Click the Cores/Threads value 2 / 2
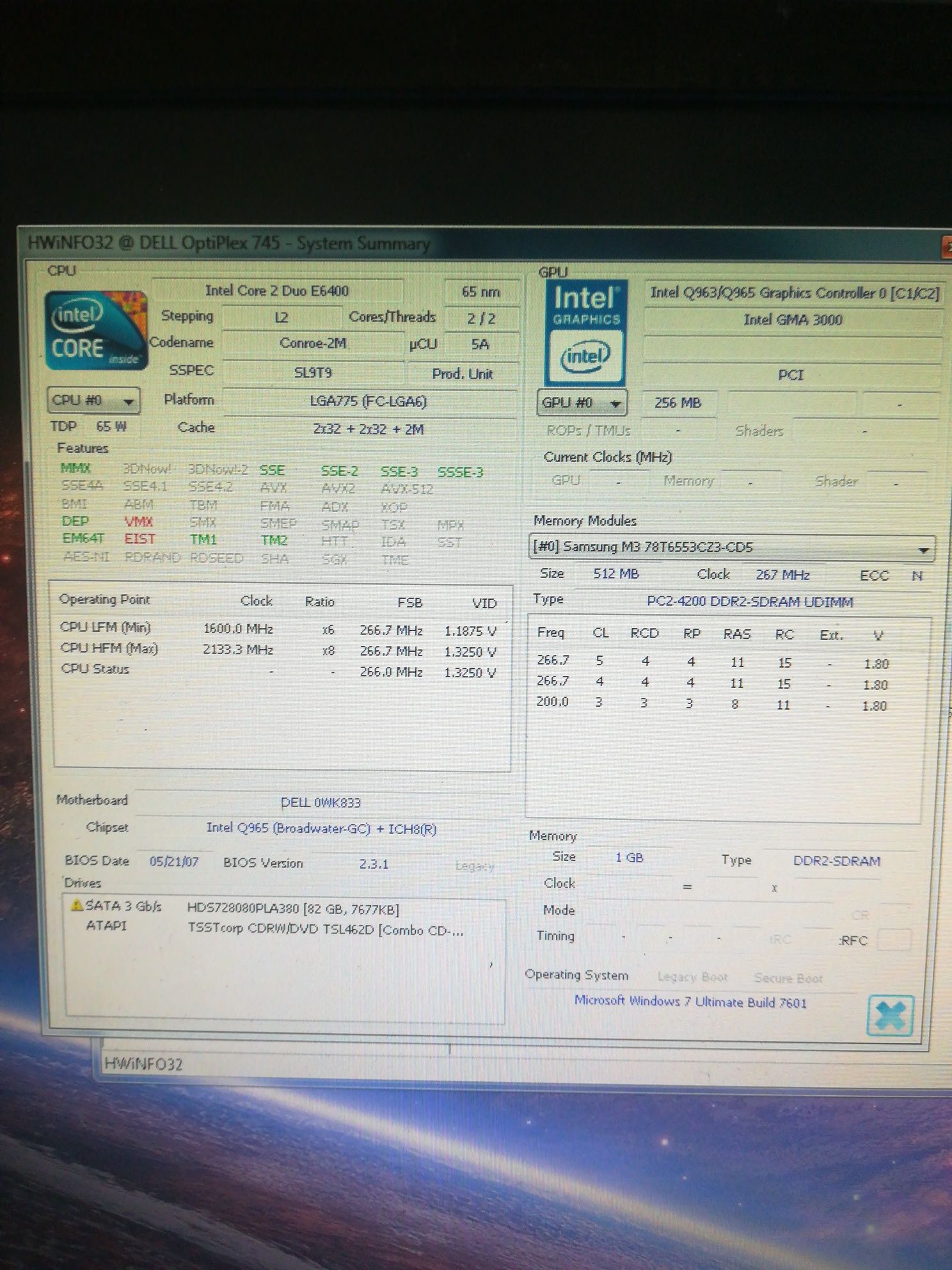The image size is (952, 1270). point(481,318)
